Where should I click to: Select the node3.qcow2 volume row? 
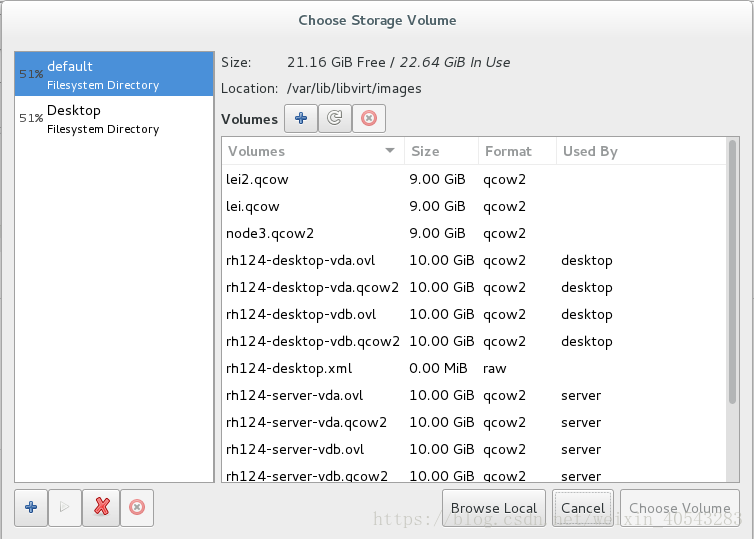[x=474, y=233]
